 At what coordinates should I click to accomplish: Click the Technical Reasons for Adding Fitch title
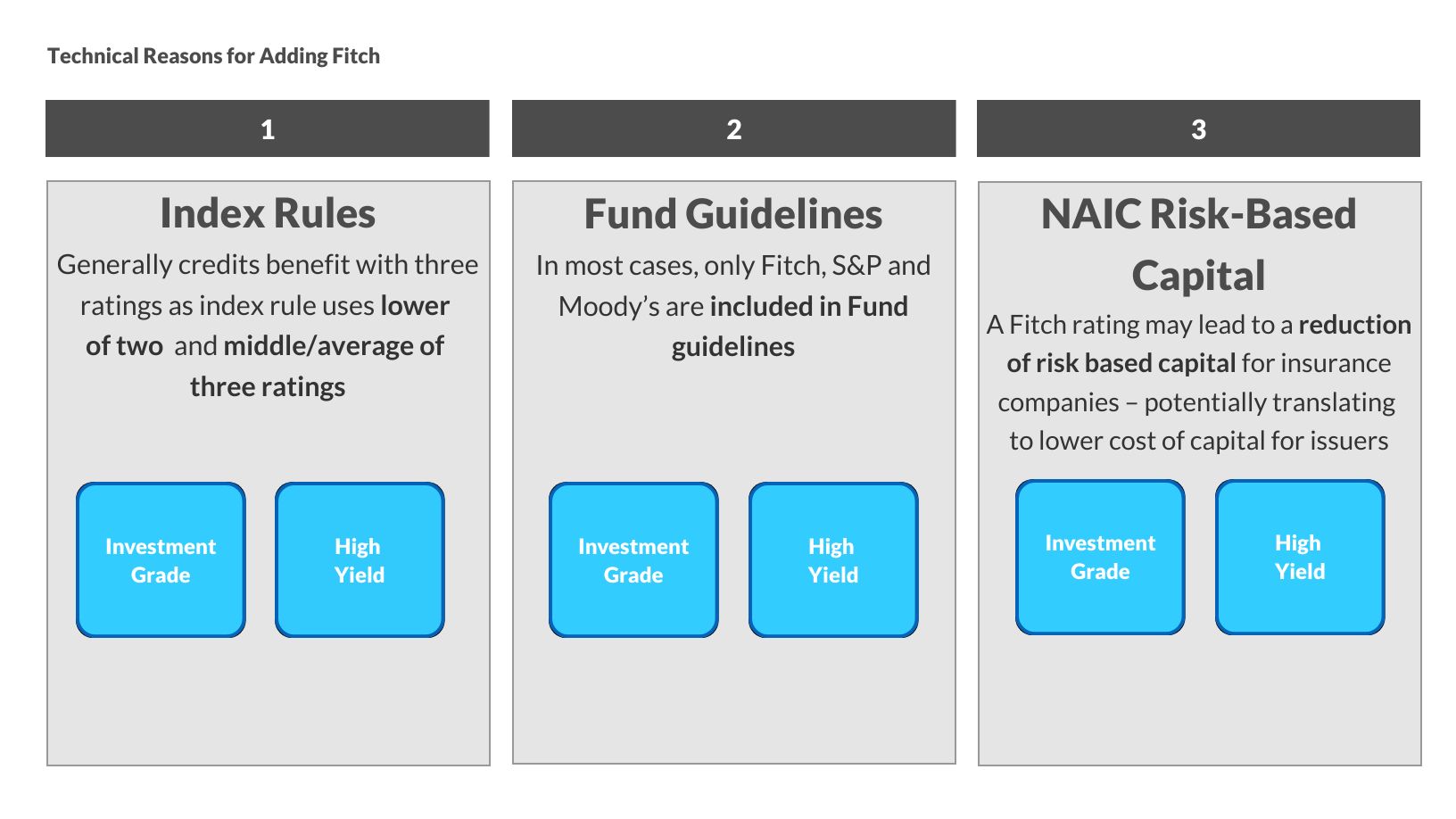(x=213, y=56)
